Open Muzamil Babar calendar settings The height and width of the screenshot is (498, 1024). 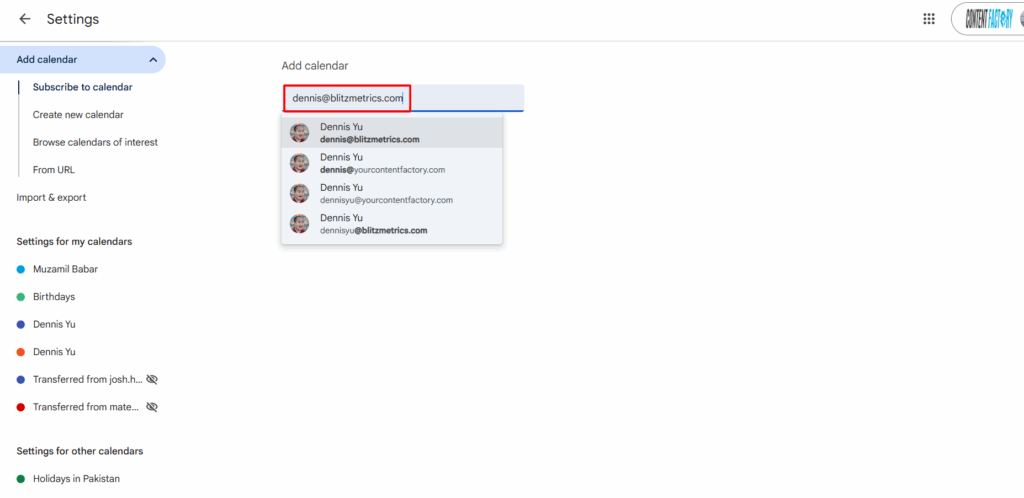click(x=65, y=269)
